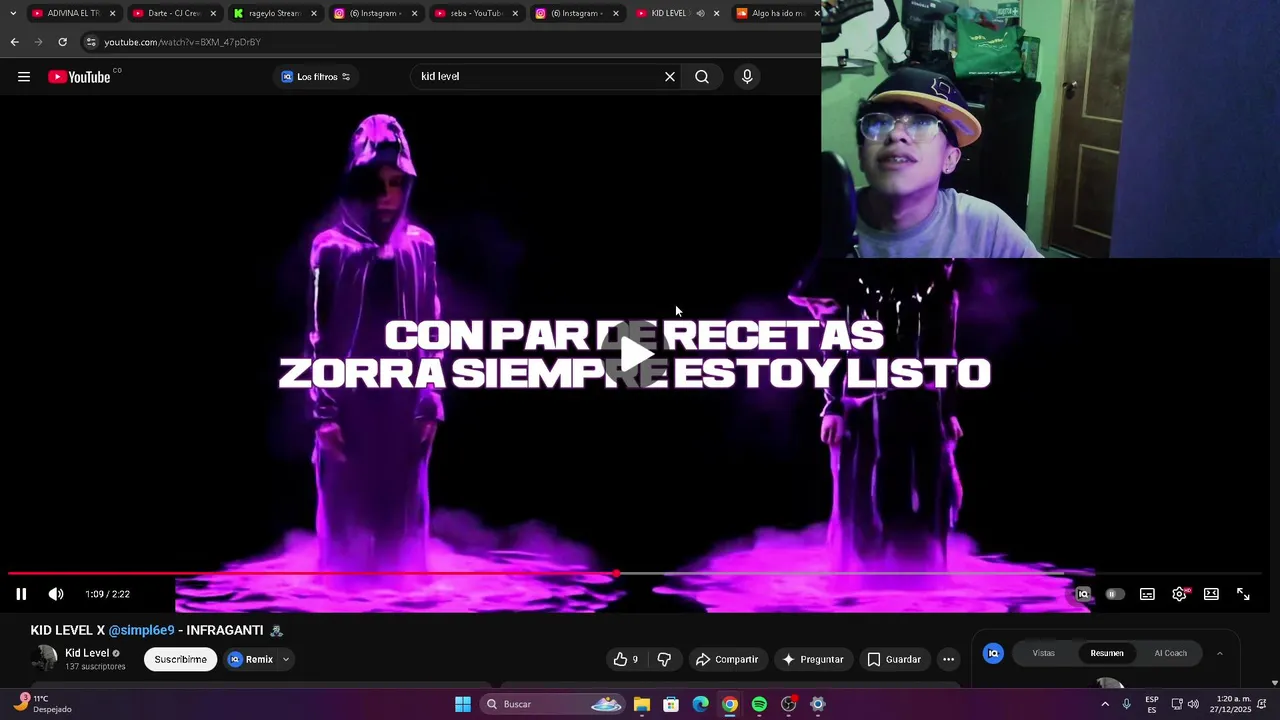
Task: Toggle autoplay switch in player
Action: (x=1114, y=594)
